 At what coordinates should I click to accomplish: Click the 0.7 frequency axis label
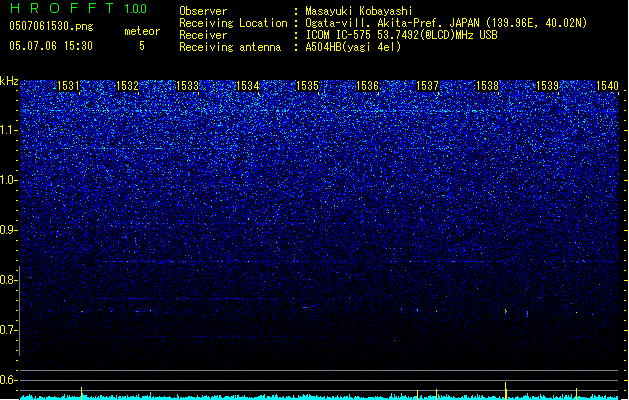click(x=8, y=330)
